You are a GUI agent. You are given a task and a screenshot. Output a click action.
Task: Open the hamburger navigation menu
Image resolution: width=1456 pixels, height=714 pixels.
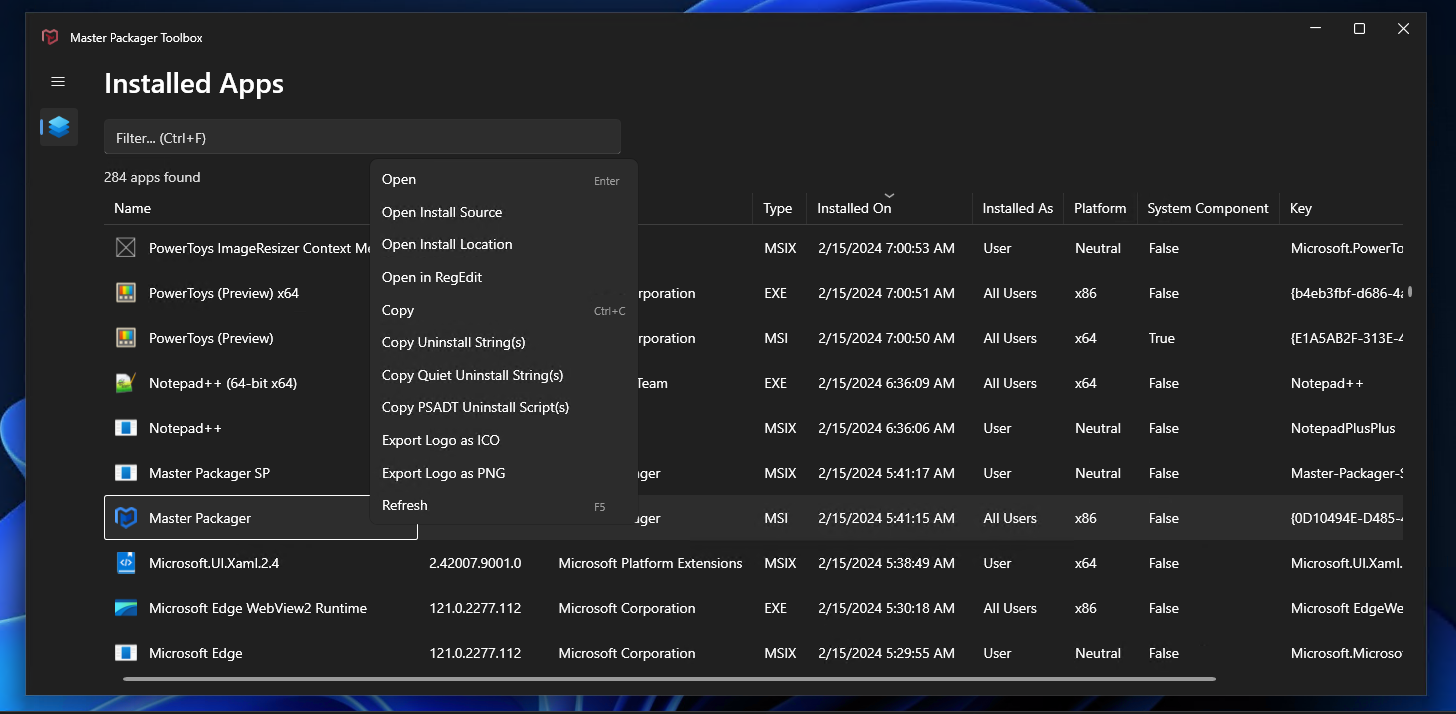[58, 82]
